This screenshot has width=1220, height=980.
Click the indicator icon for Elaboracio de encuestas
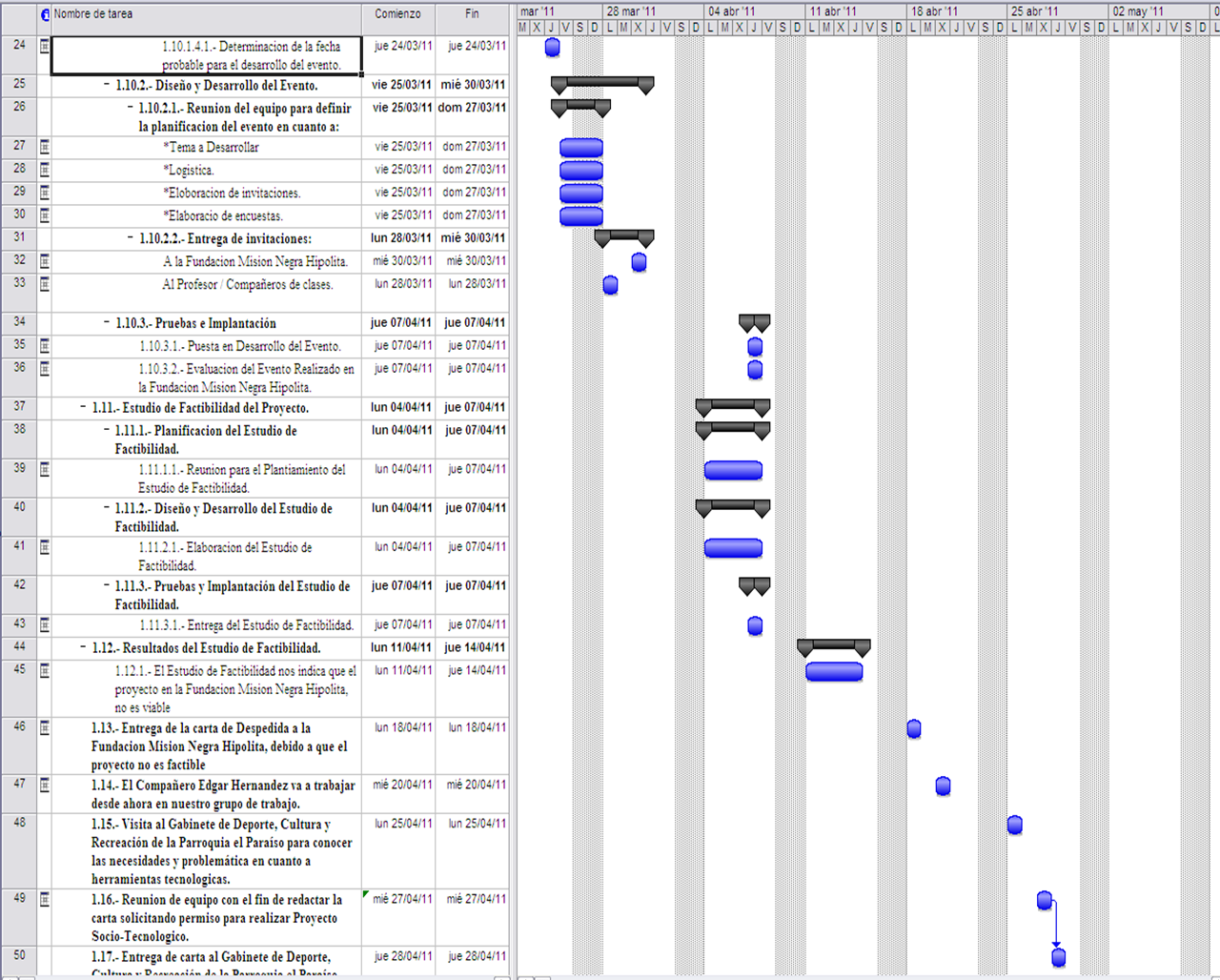tap(44, 215)
